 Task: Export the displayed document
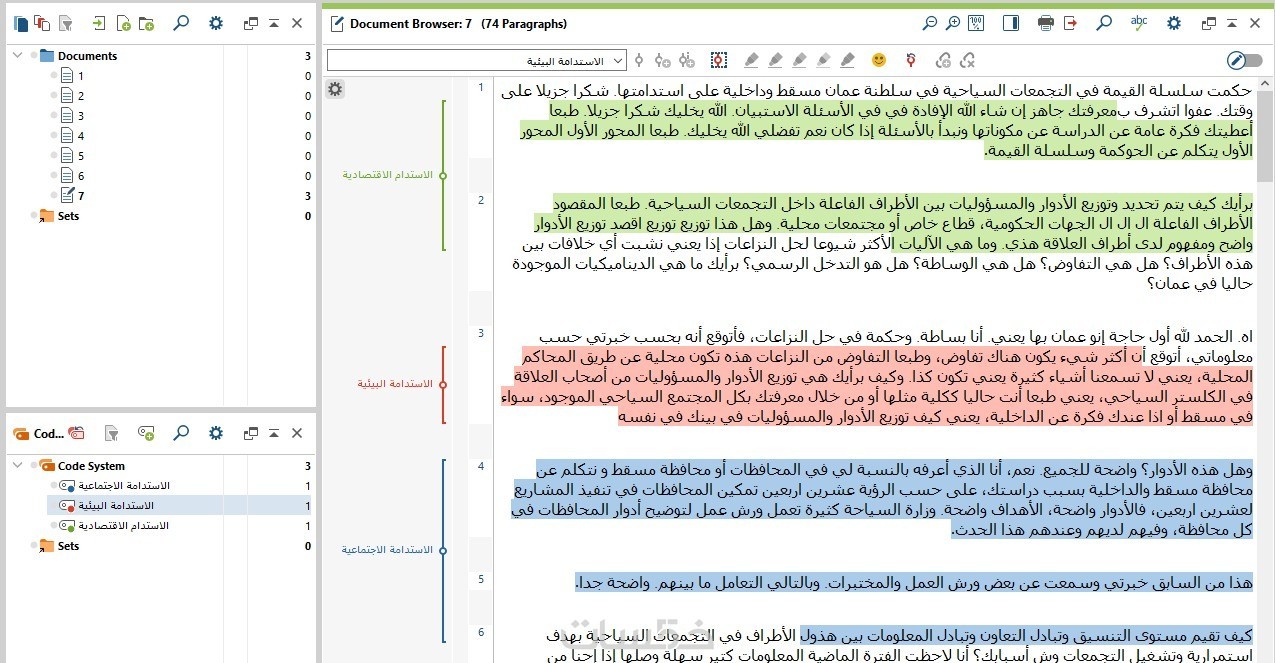tap(1070, 23)
